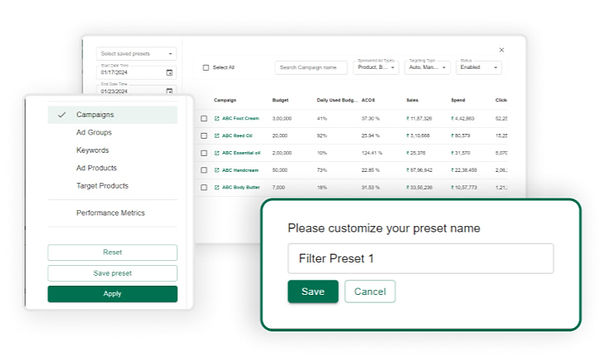Click the budget value 7,000
Image resolution: width=600 pixels, height=363 pixels.
coord(279,187)
